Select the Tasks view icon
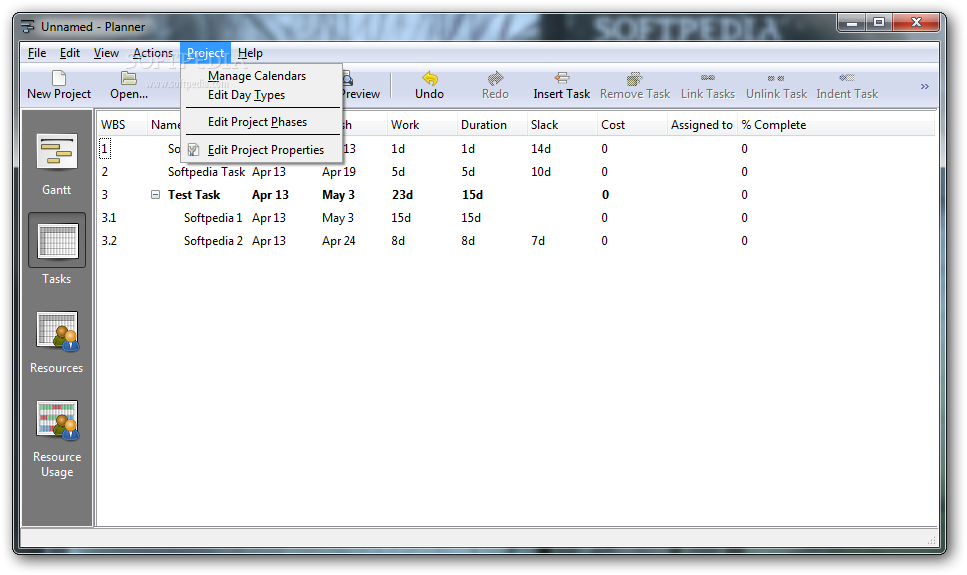 coord(57,241)
